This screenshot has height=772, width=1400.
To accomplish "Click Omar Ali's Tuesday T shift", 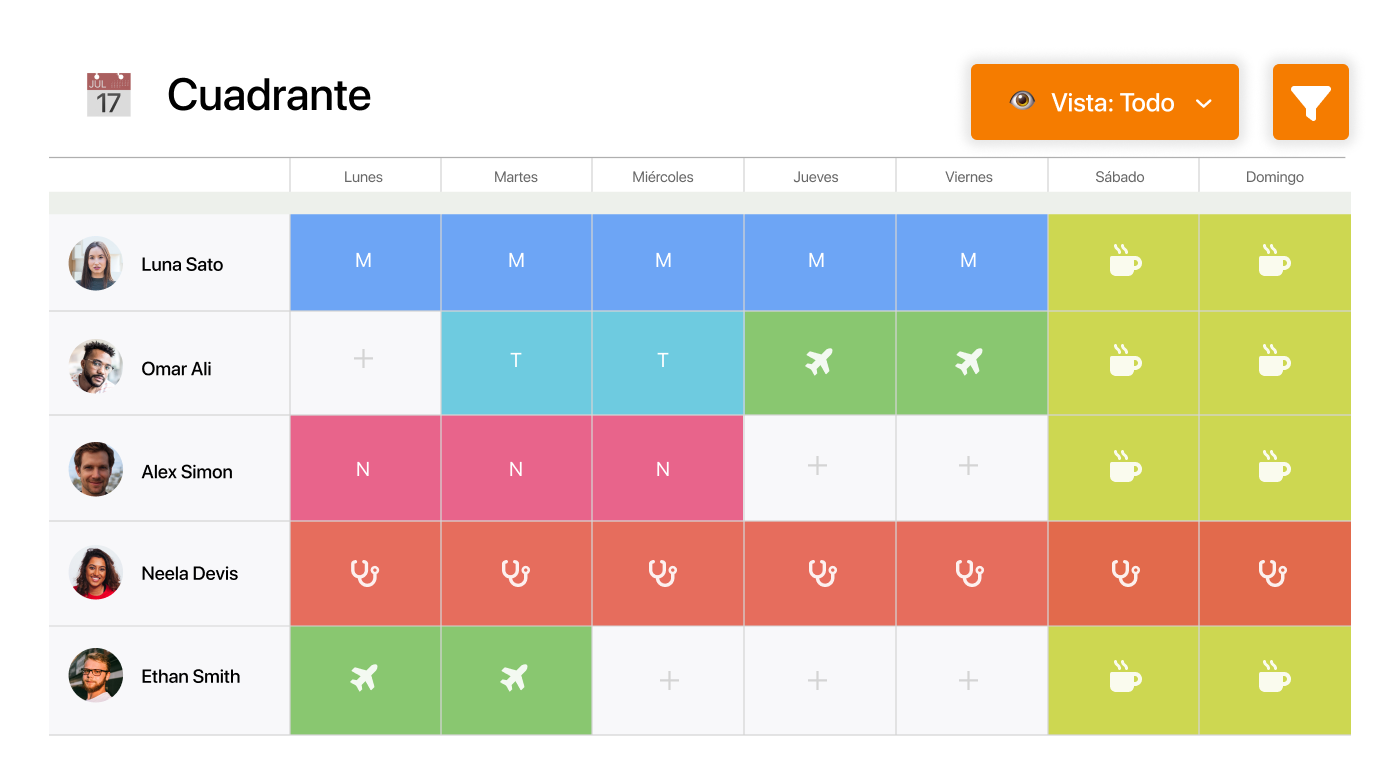I will tap(516, 361).
